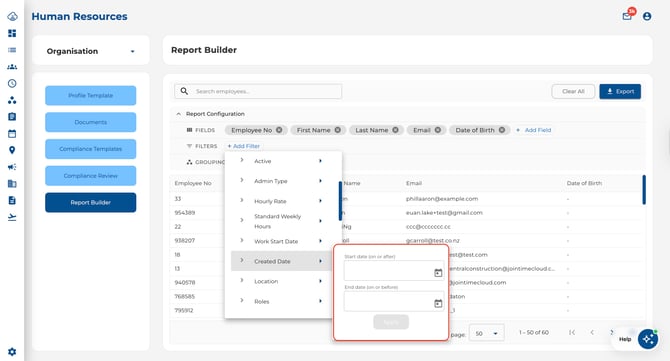Image resolution: width=670 pixels, height=361 pixels.
Task: Go to previous page of results
Action: pos(592,332)
